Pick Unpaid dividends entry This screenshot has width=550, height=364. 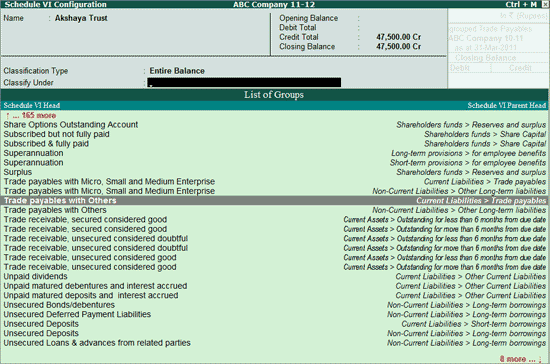tap(275, 276)
